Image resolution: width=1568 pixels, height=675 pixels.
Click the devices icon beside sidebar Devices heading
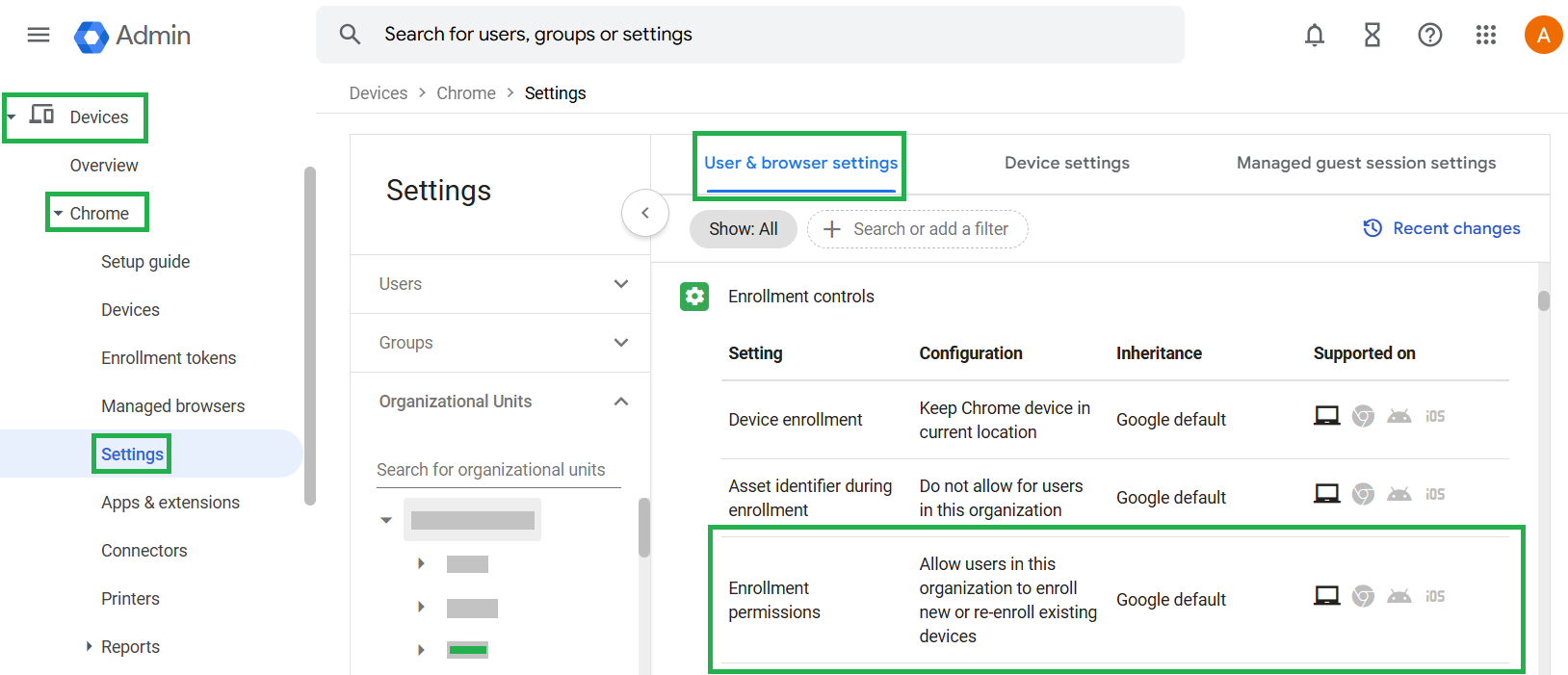[41, 116]
